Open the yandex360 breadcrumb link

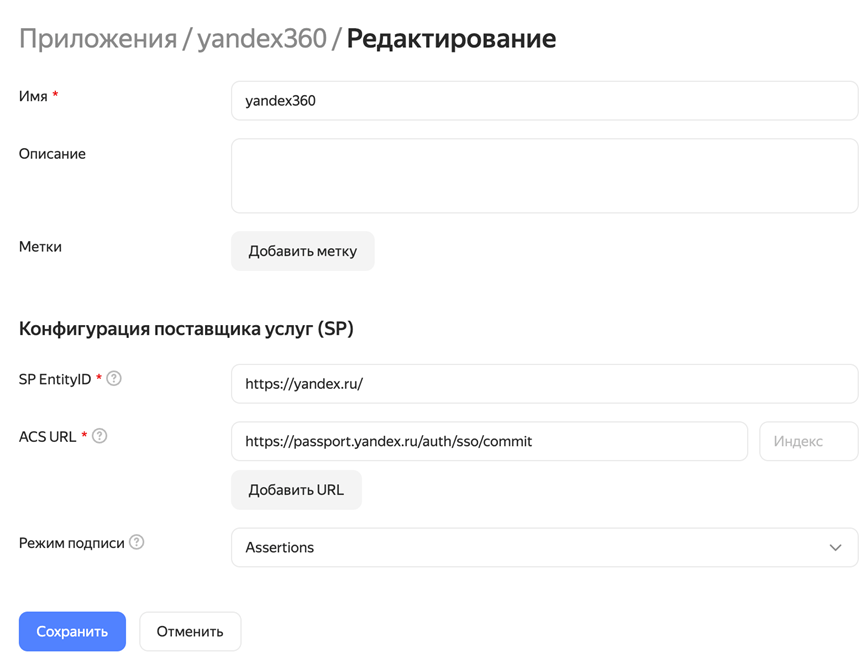[x=262, y=39]
